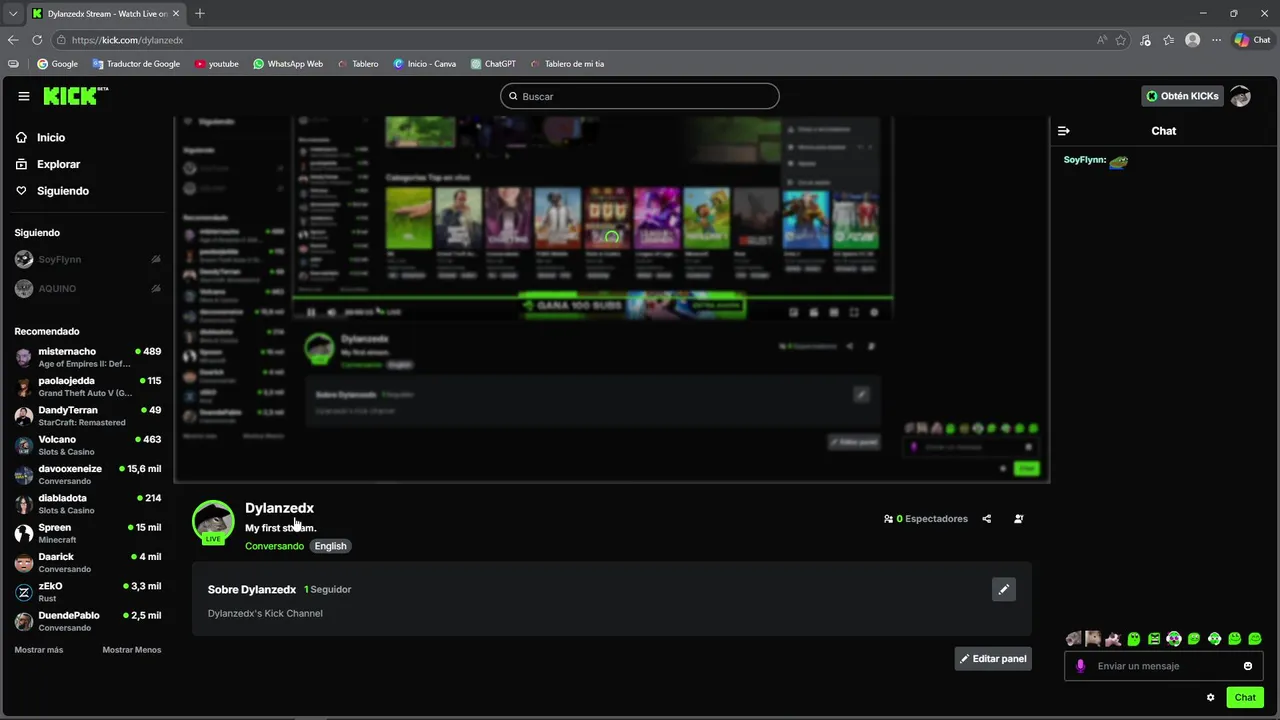Open the WhatsApp Web bookmark

288,64
